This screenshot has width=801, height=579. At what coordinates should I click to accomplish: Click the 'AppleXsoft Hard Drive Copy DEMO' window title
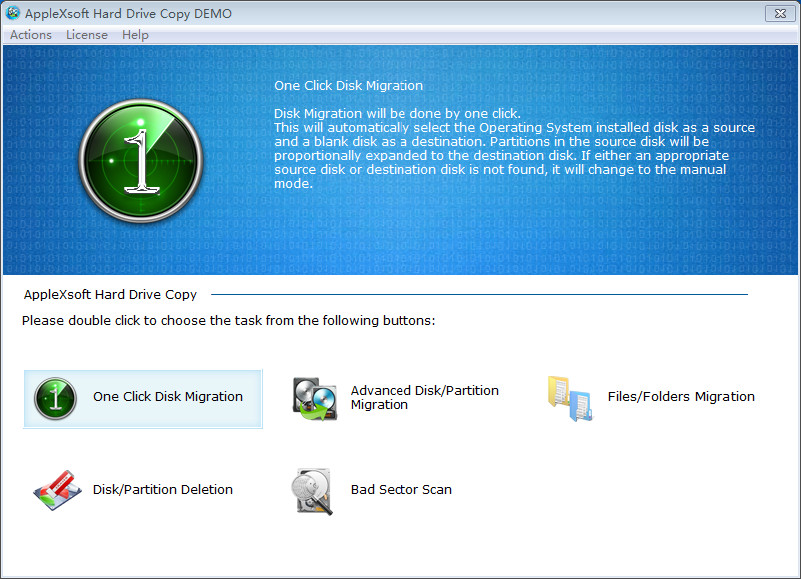[x=128, y=13]
